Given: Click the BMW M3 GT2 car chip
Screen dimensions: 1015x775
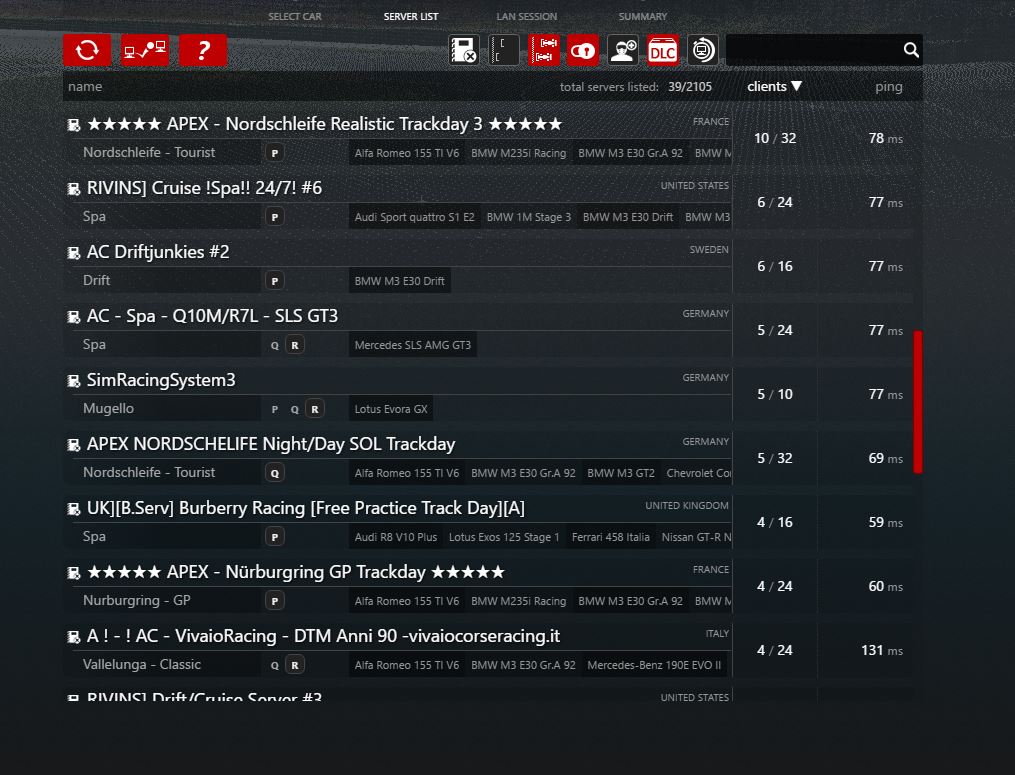Looking at the screenshot, I should 621,473.
